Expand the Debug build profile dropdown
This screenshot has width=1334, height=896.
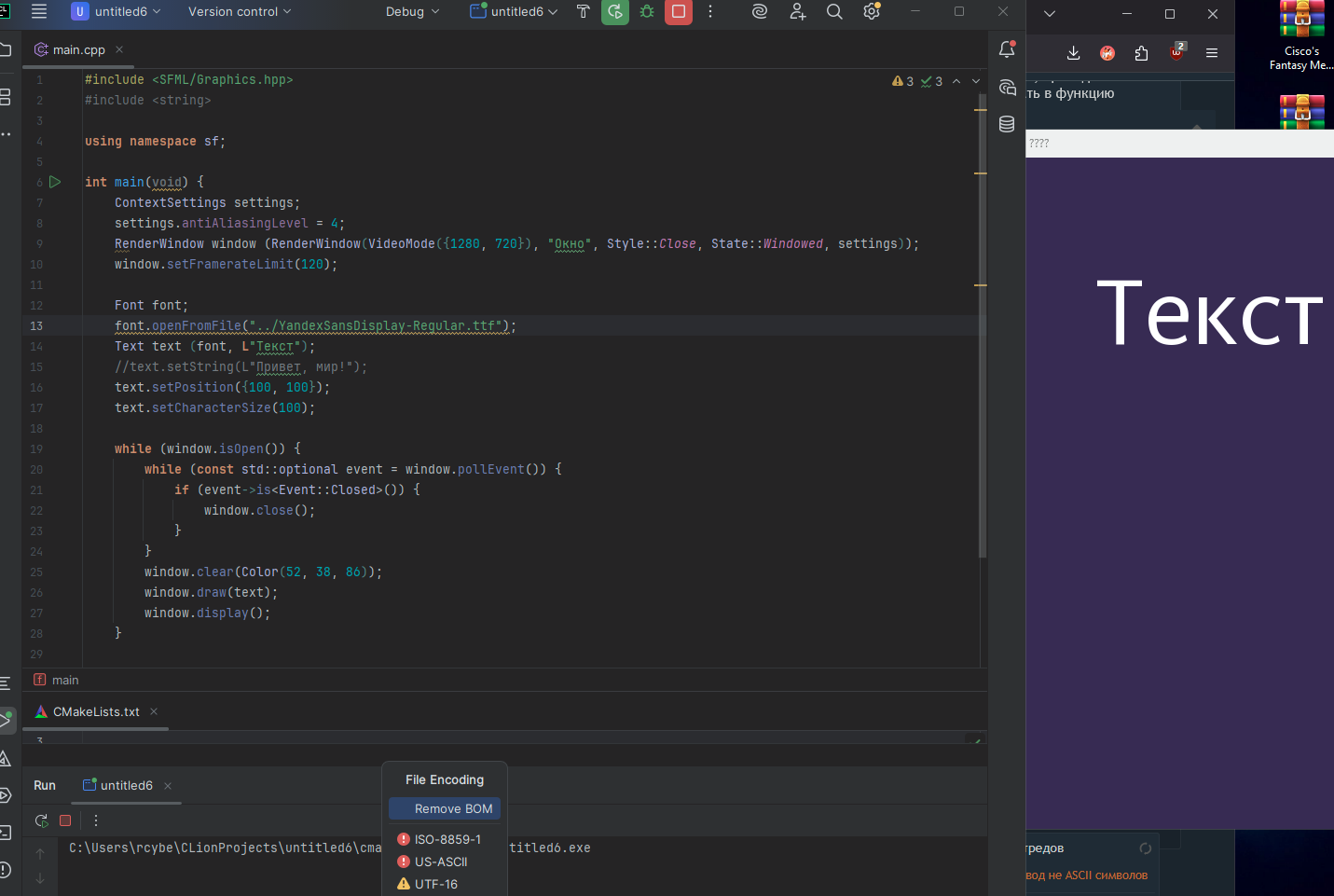(x=412, y=12)
